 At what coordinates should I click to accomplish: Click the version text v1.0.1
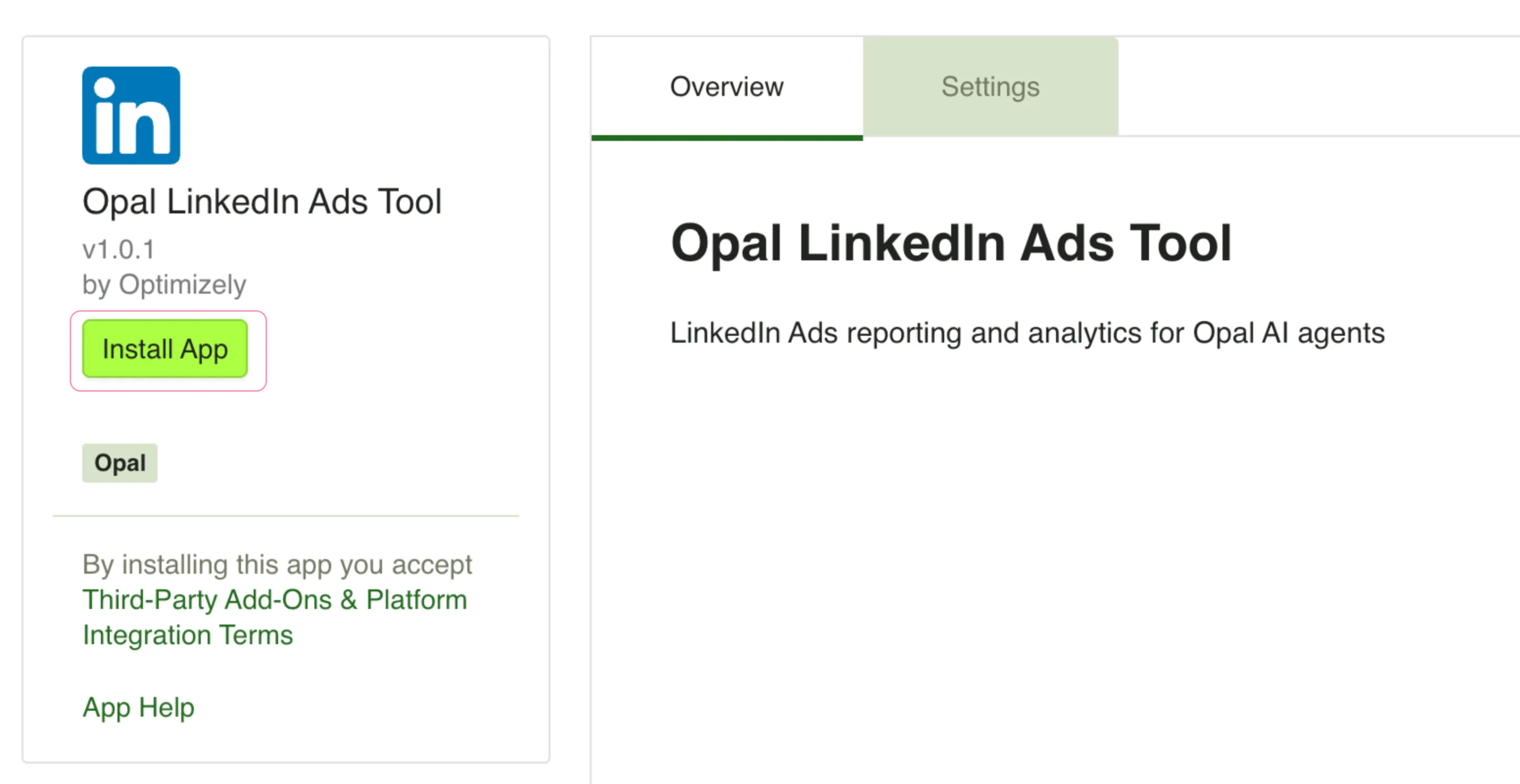coord(118,249)
